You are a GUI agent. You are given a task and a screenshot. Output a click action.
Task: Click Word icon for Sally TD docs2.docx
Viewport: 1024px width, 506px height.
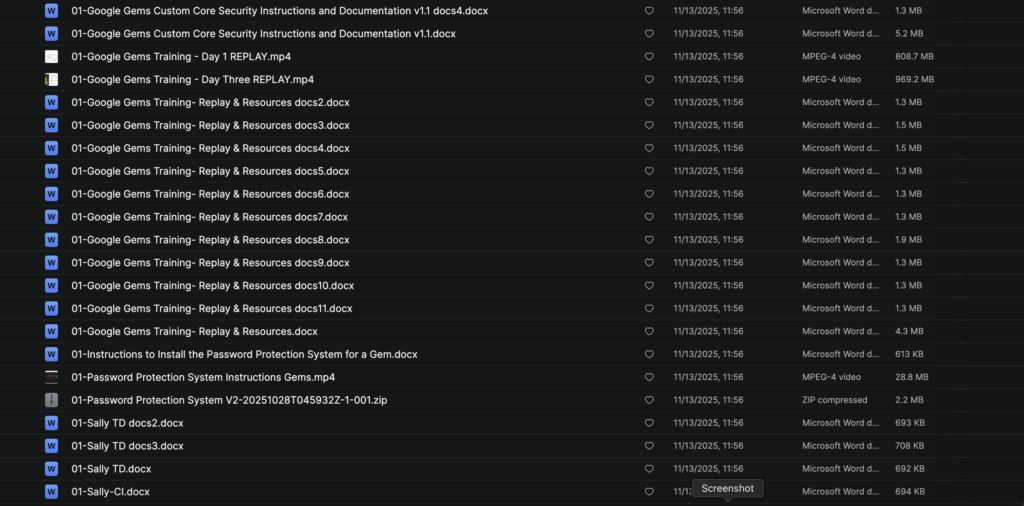(x=51, y=423)
